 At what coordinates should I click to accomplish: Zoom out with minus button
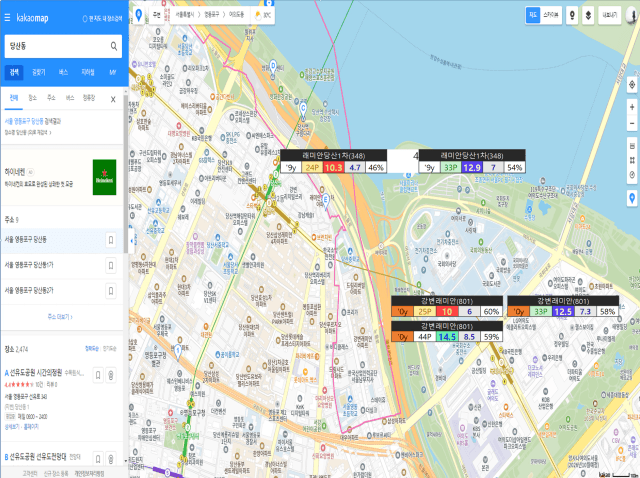(x=632, y=123)
